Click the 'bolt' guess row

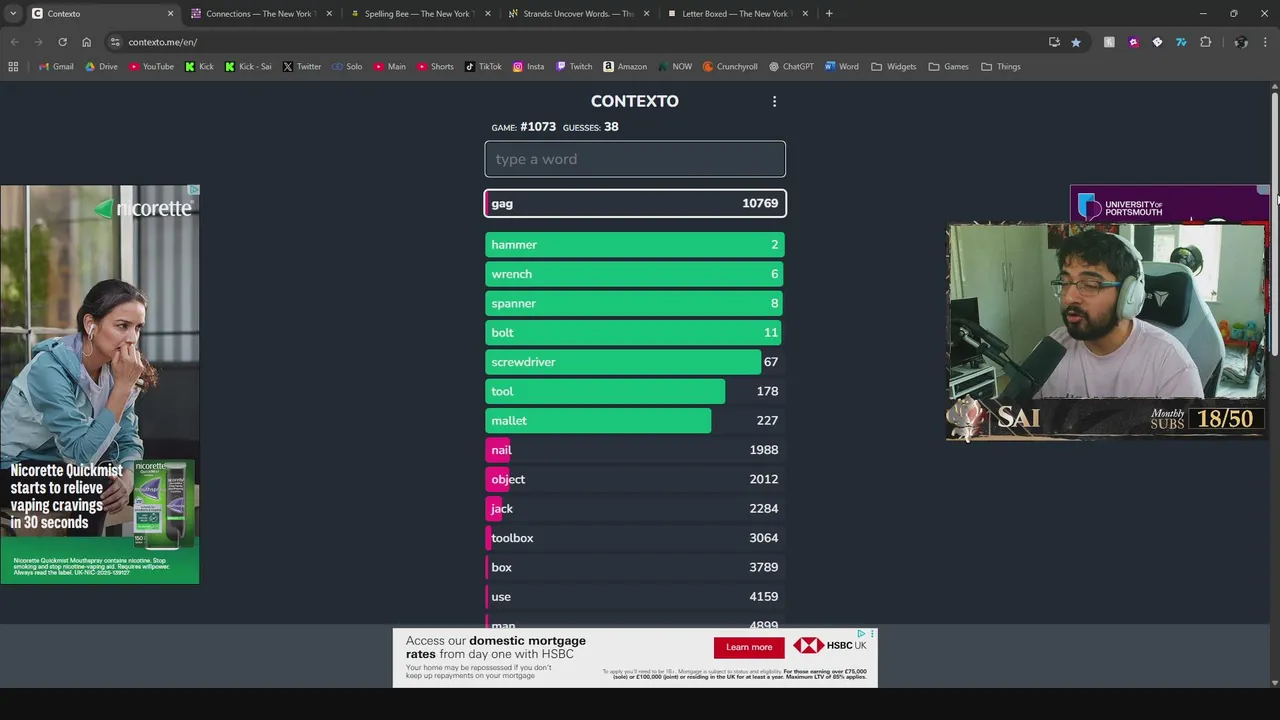click(x=635, y=333)
